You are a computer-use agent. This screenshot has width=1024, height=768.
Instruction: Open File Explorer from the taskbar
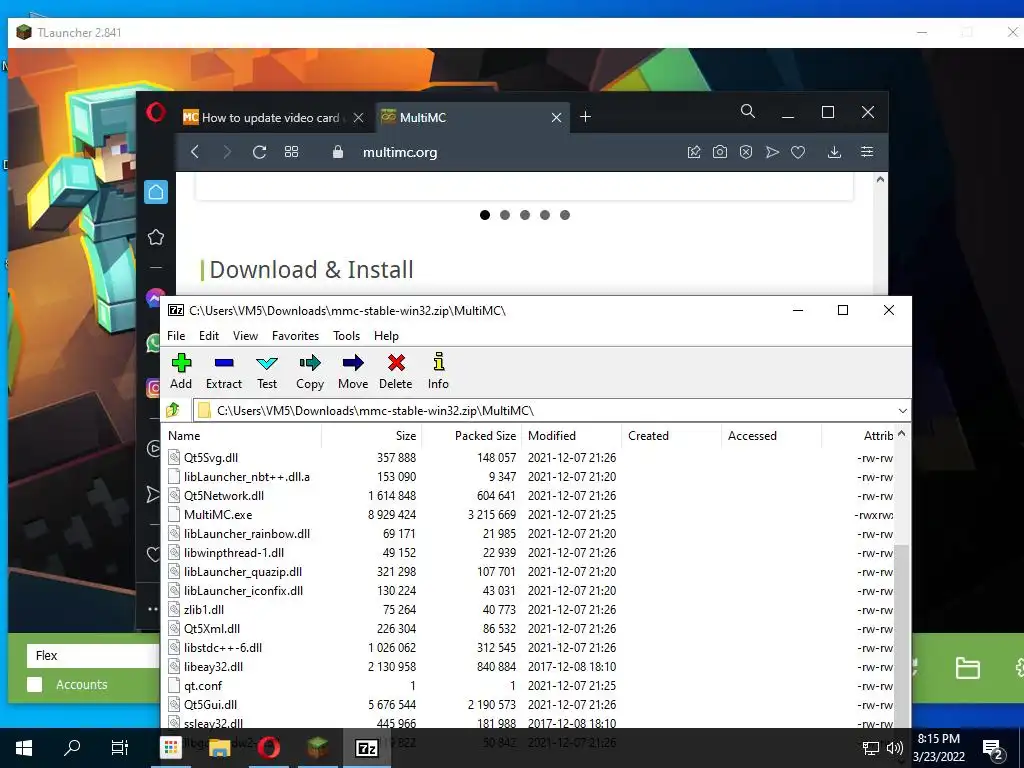(x=220, y=748)
